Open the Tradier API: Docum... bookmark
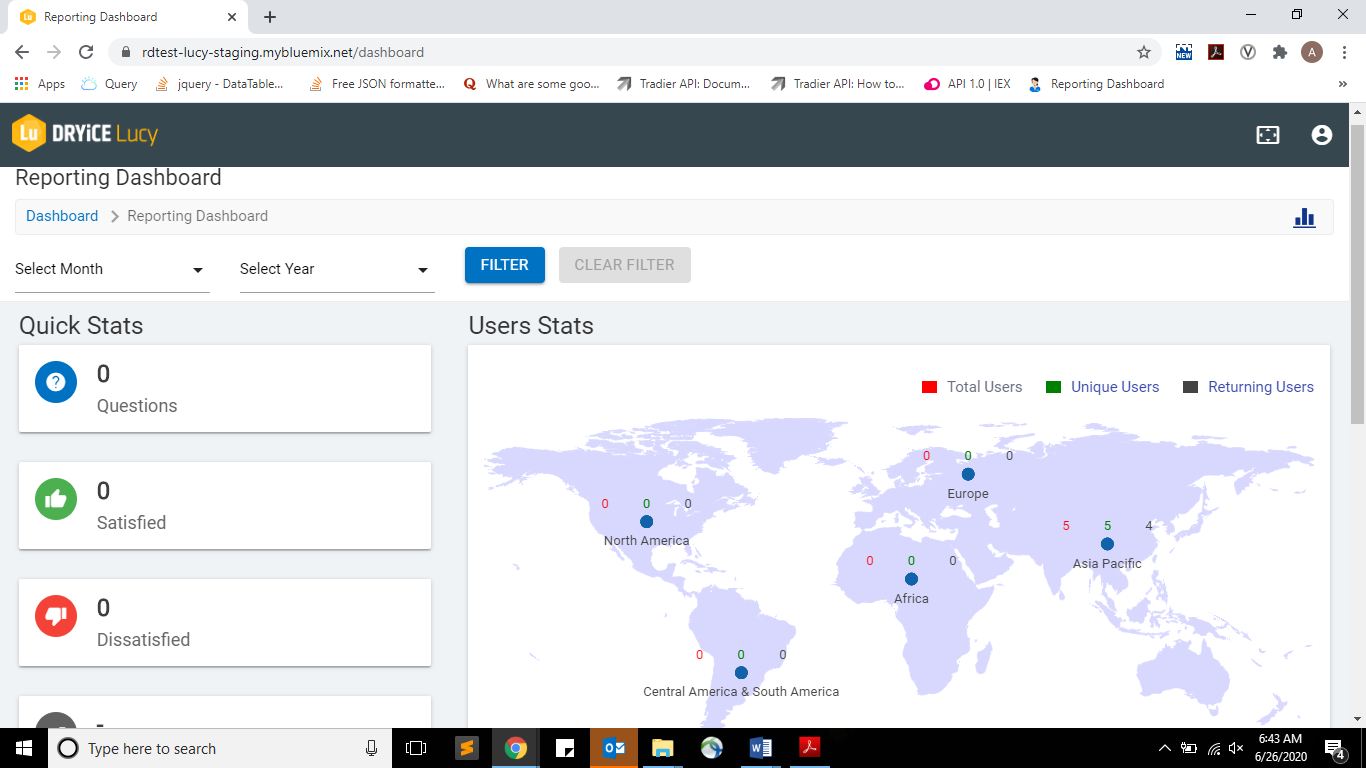1366x768 pixels. click(x=684, y=84)
